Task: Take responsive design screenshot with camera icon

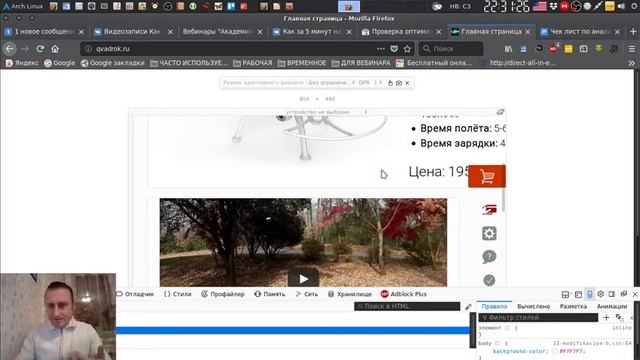Action: coord(399,83)
